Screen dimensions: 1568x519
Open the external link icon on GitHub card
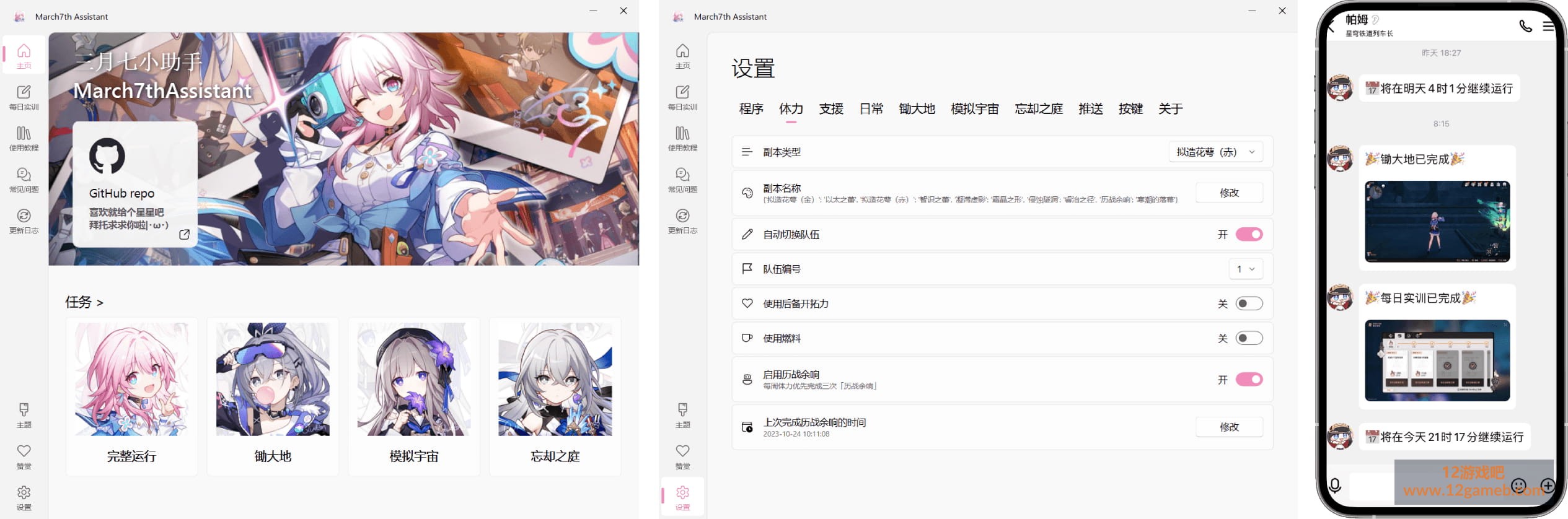point(184,234)
